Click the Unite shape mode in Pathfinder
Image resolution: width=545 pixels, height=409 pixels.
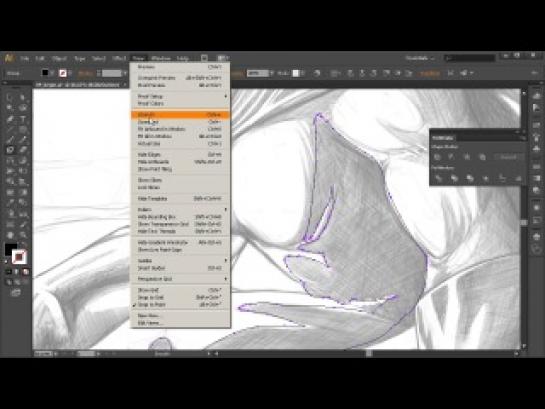(x=437, y=157)
